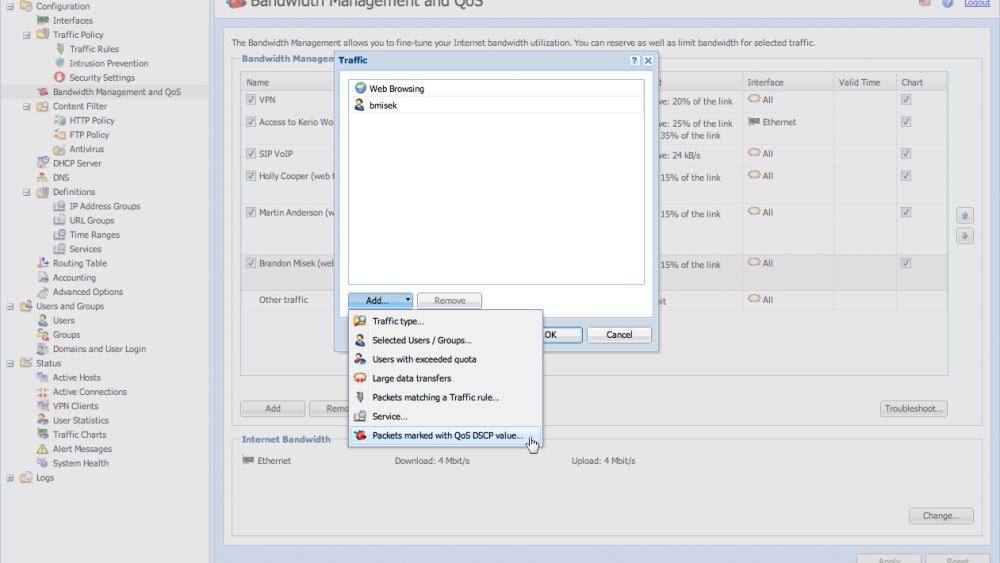
Task: Disable chart for Access to Kerio rule
Action: (905, 122)
